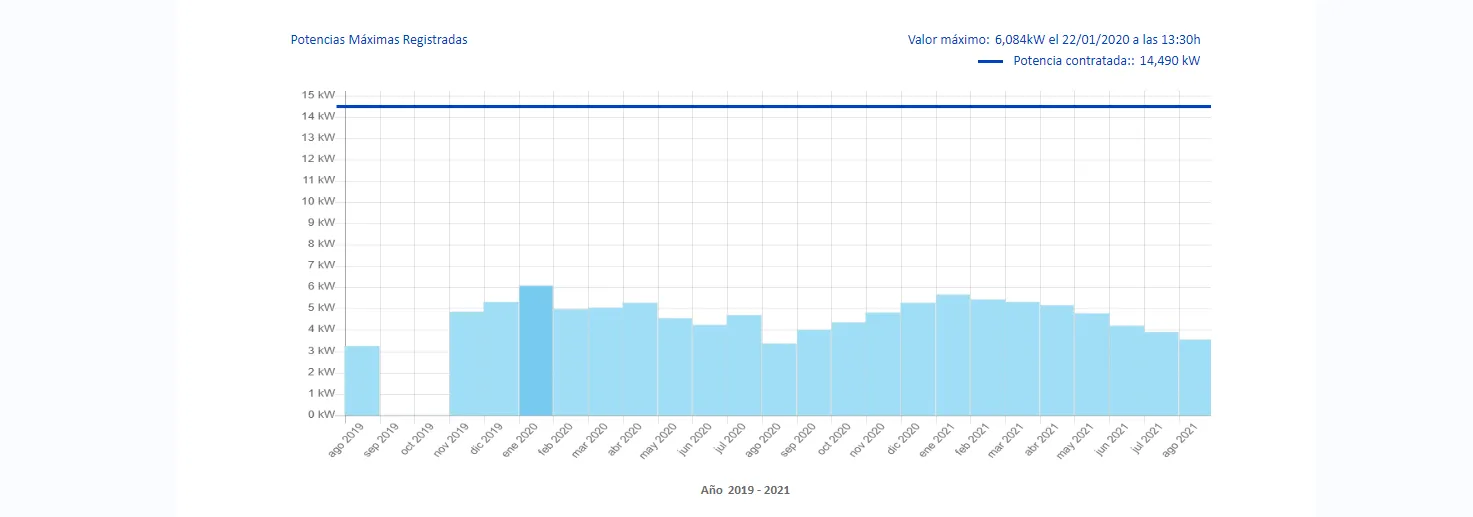1473x517 pixels.
Task: Toggle the Potencia contratada legend label
Action: pyautogui.click(x=1106, y=61)
